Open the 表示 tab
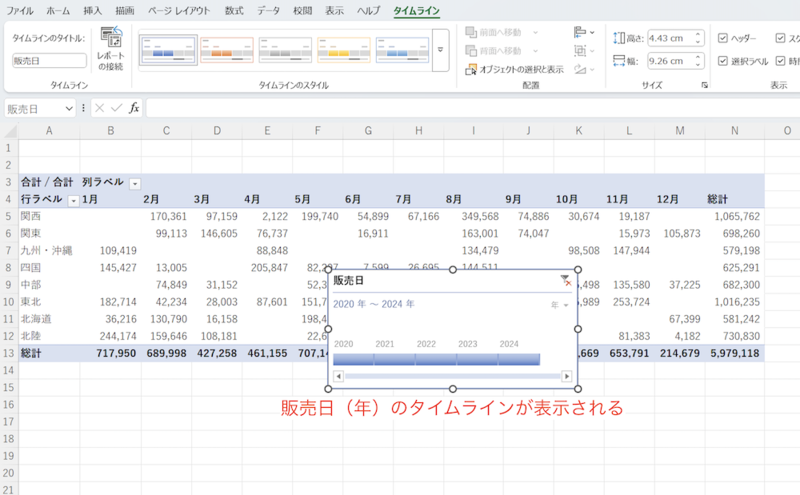Screen dimensions: 800x495 click(x=334, y=11)
